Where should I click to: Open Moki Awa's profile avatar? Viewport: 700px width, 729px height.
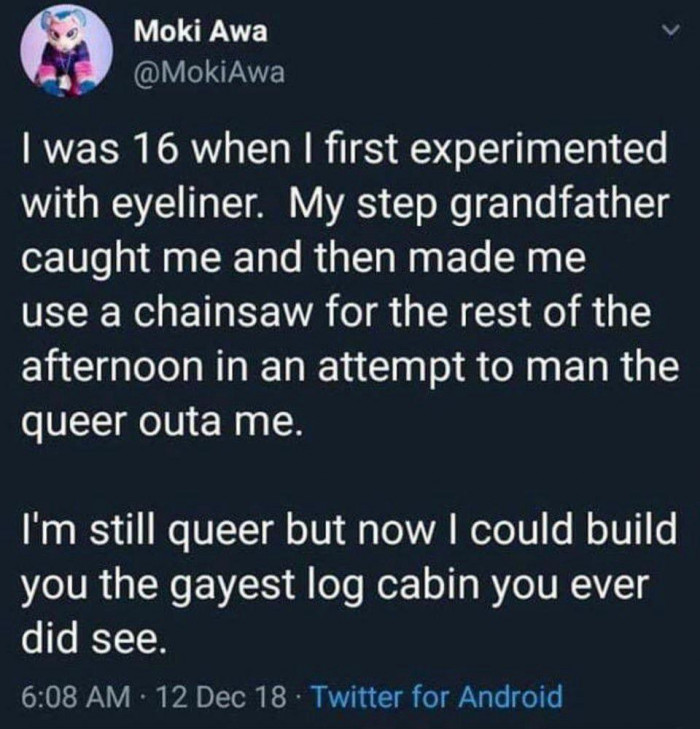coord(62,53)
